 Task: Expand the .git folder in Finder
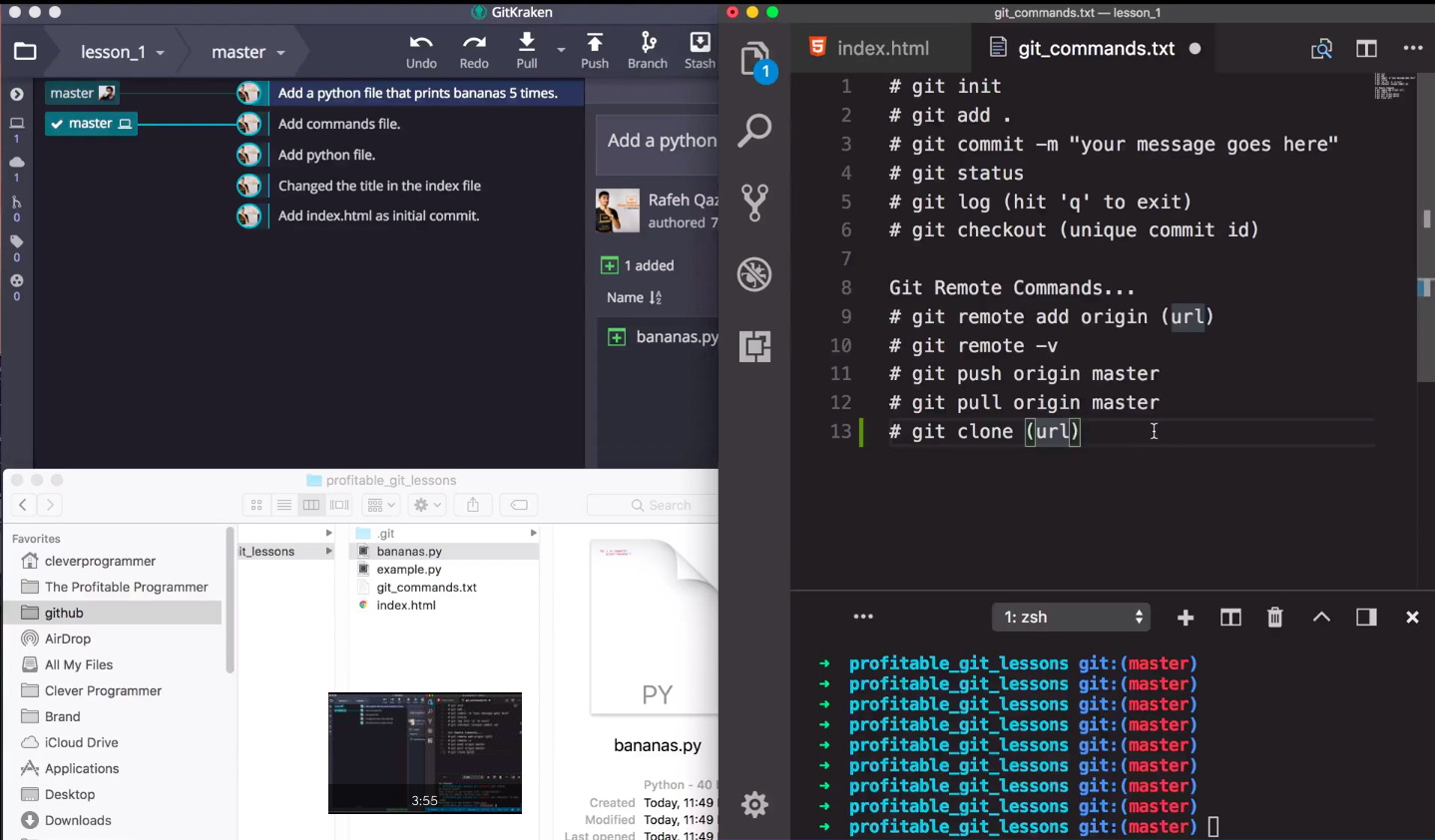click(533, 534)
